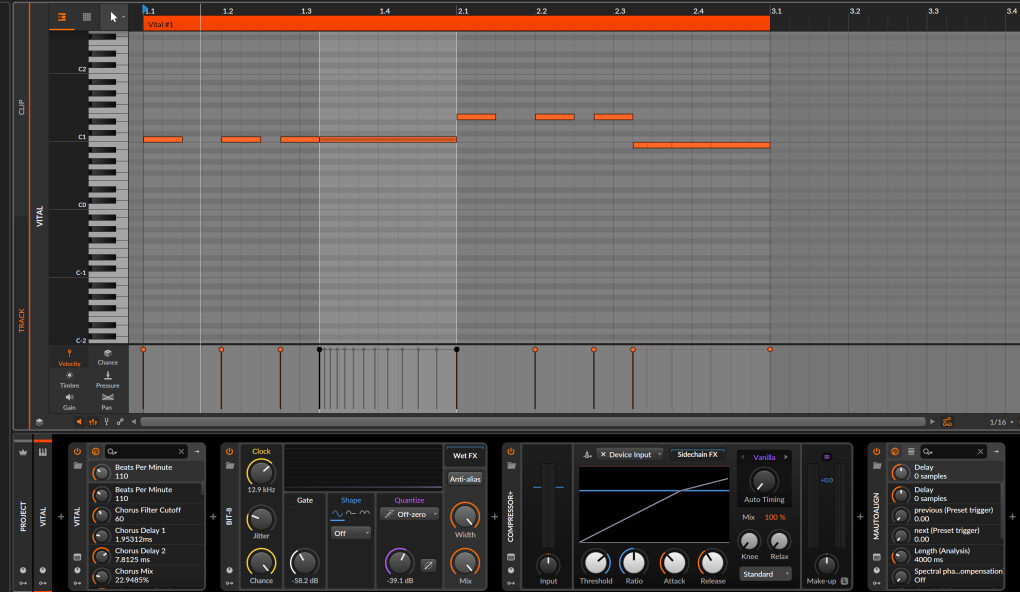This screenshot has width=1020, height=592.
Task: Toggle the MAutoAlign device power button
Action: pos(876,451)
